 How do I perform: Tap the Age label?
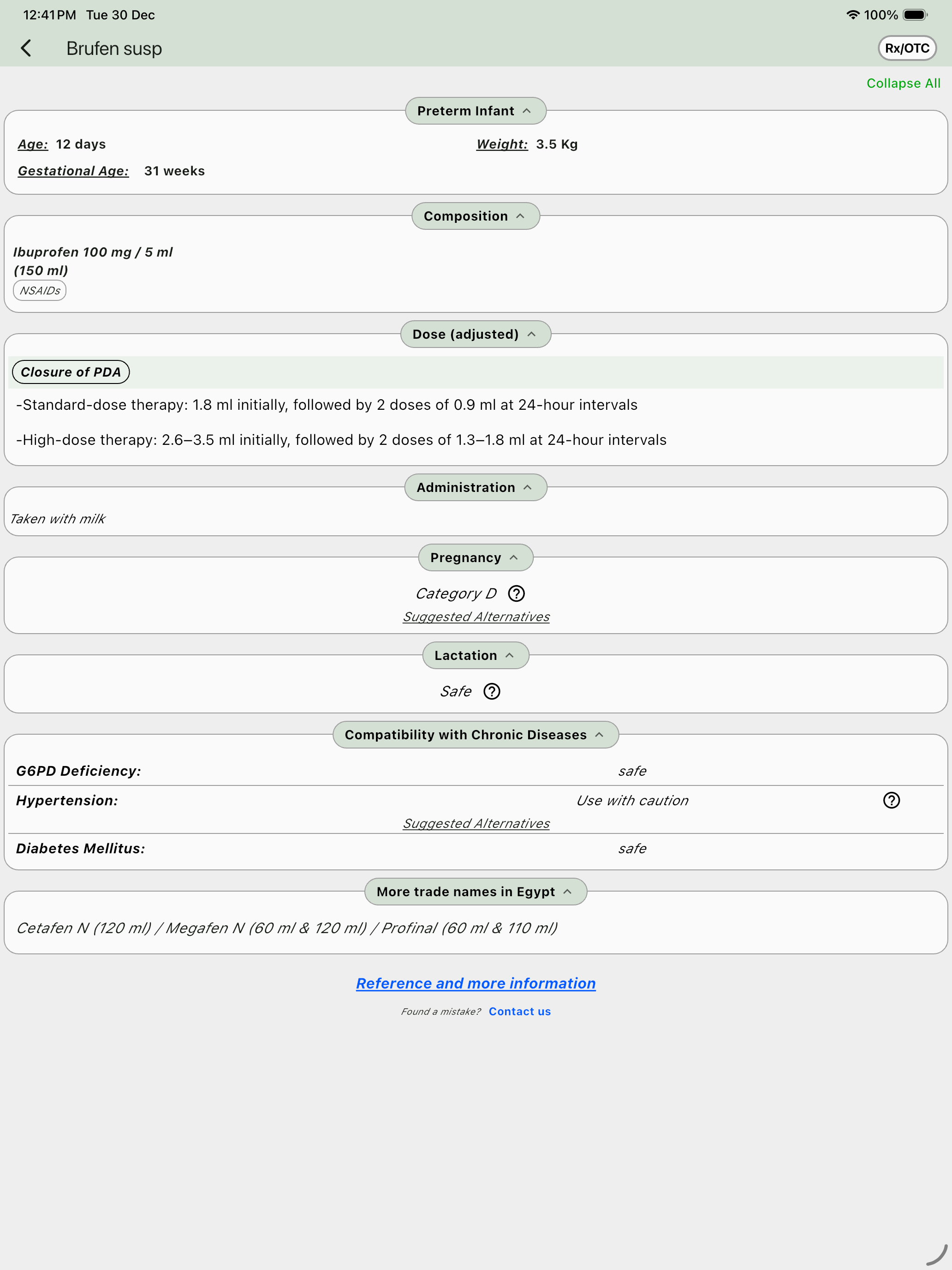click(x=33, y=144)
